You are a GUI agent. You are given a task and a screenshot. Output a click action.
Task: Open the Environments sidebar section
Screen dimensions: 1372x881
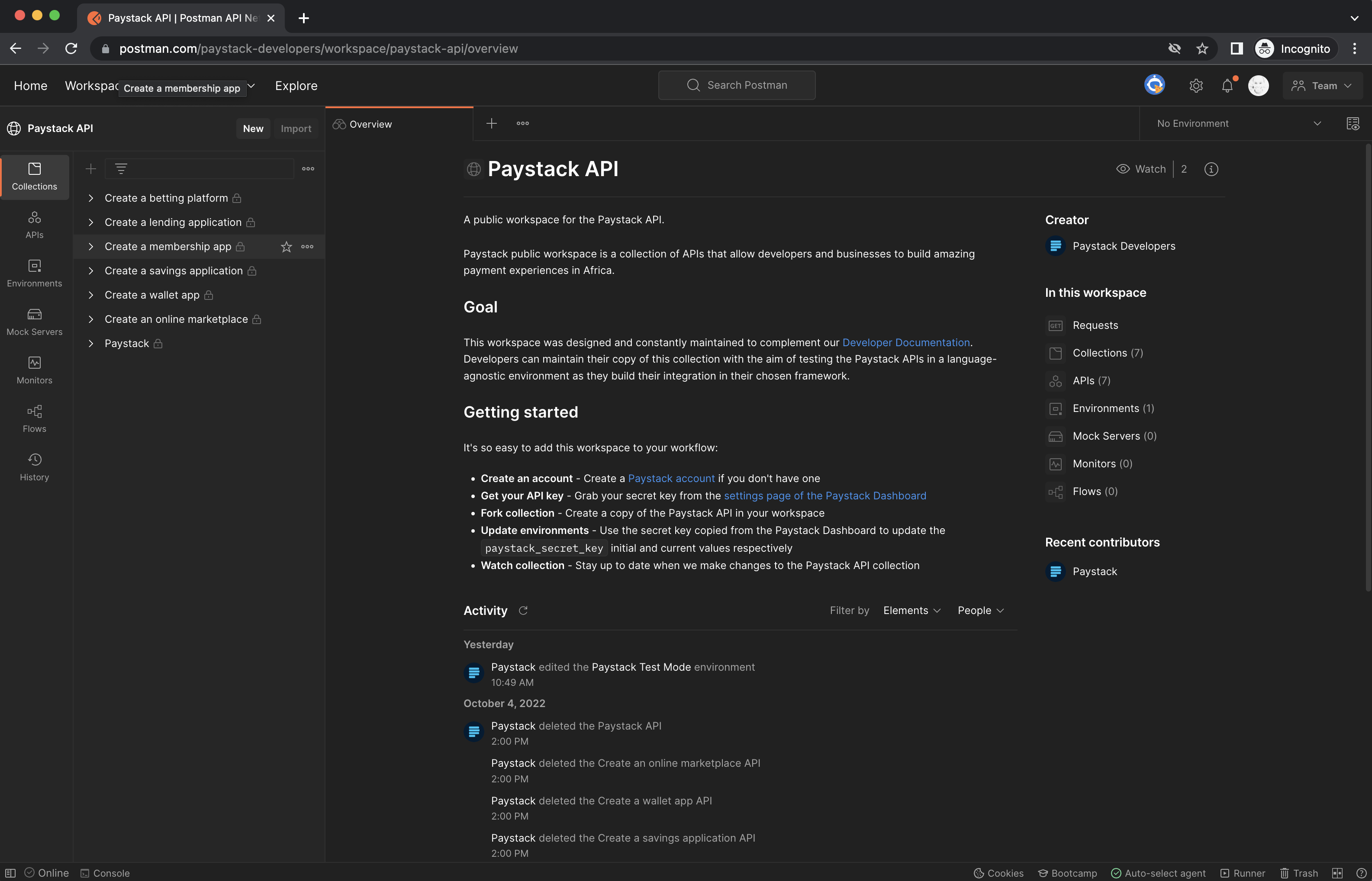[x=34, y=274]
